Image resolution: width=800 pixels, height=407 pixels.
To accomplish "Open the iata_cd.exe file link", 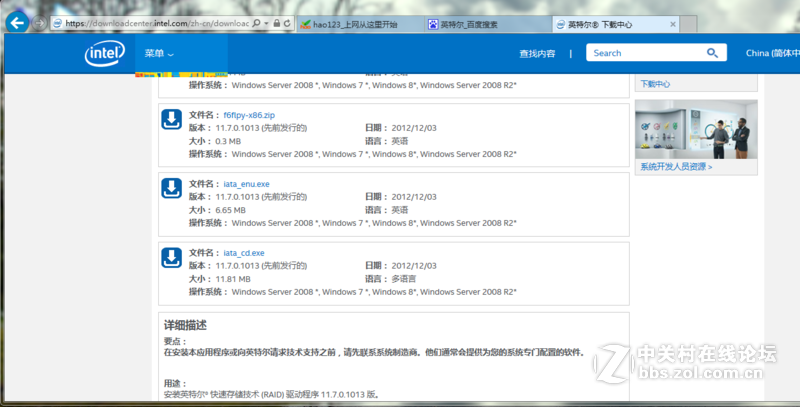I will (x=244, y=253).
